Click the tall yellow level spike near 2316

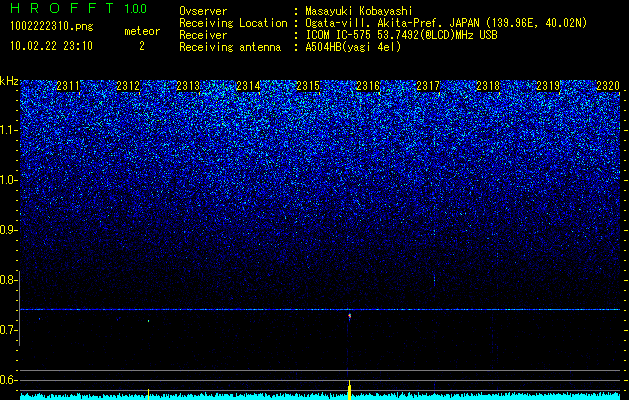(x=349, y=390)
